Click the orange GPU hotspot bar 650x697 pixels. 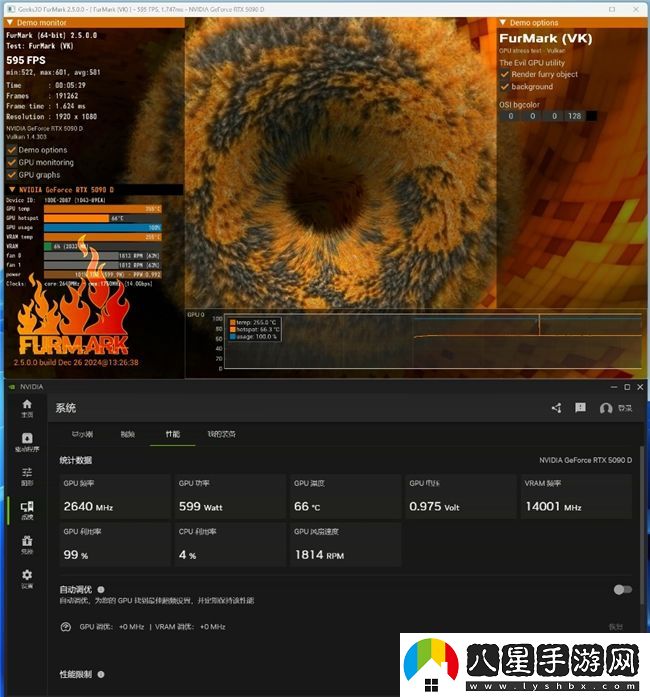pos(76,218)
